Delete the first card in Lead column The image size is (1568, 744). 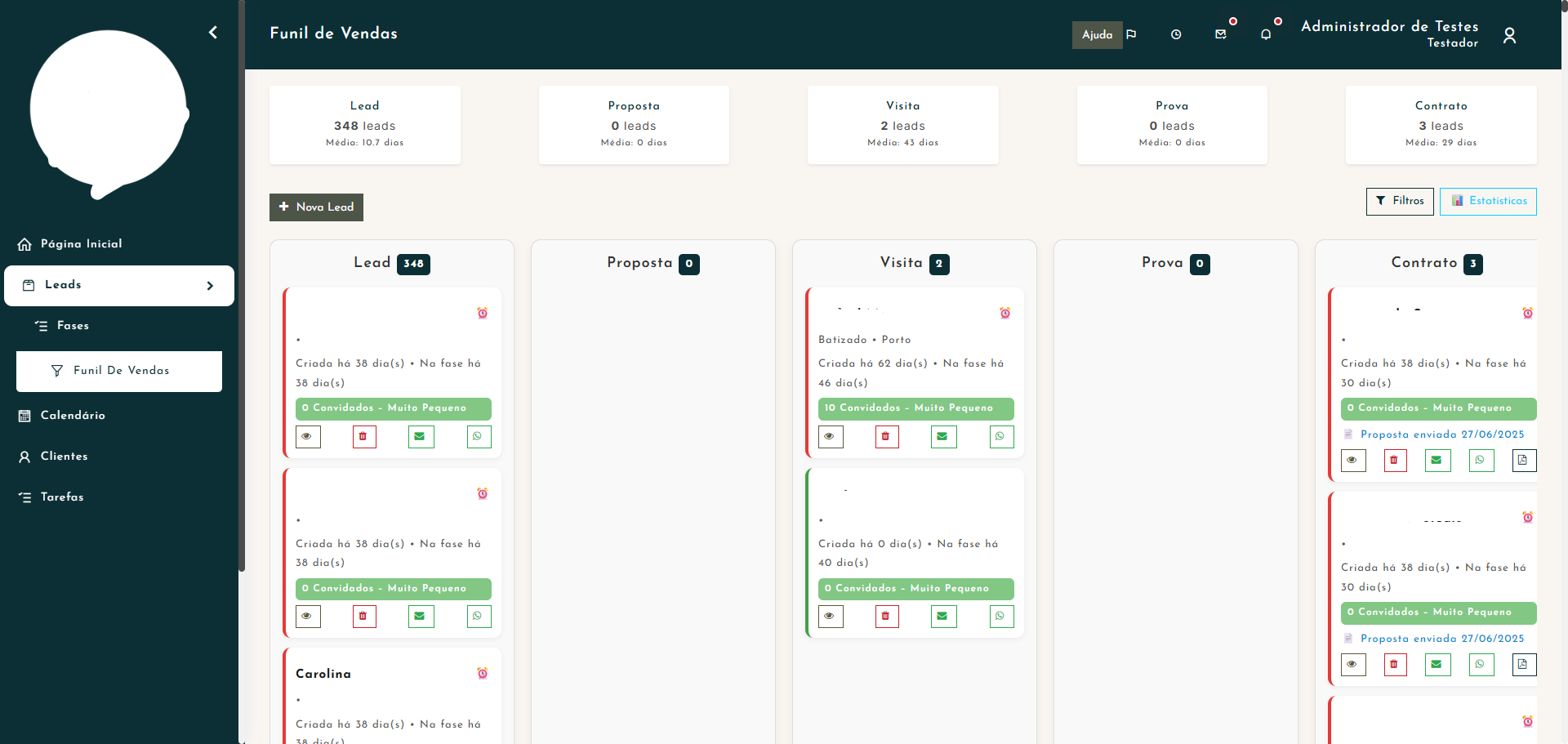[363, 436]
